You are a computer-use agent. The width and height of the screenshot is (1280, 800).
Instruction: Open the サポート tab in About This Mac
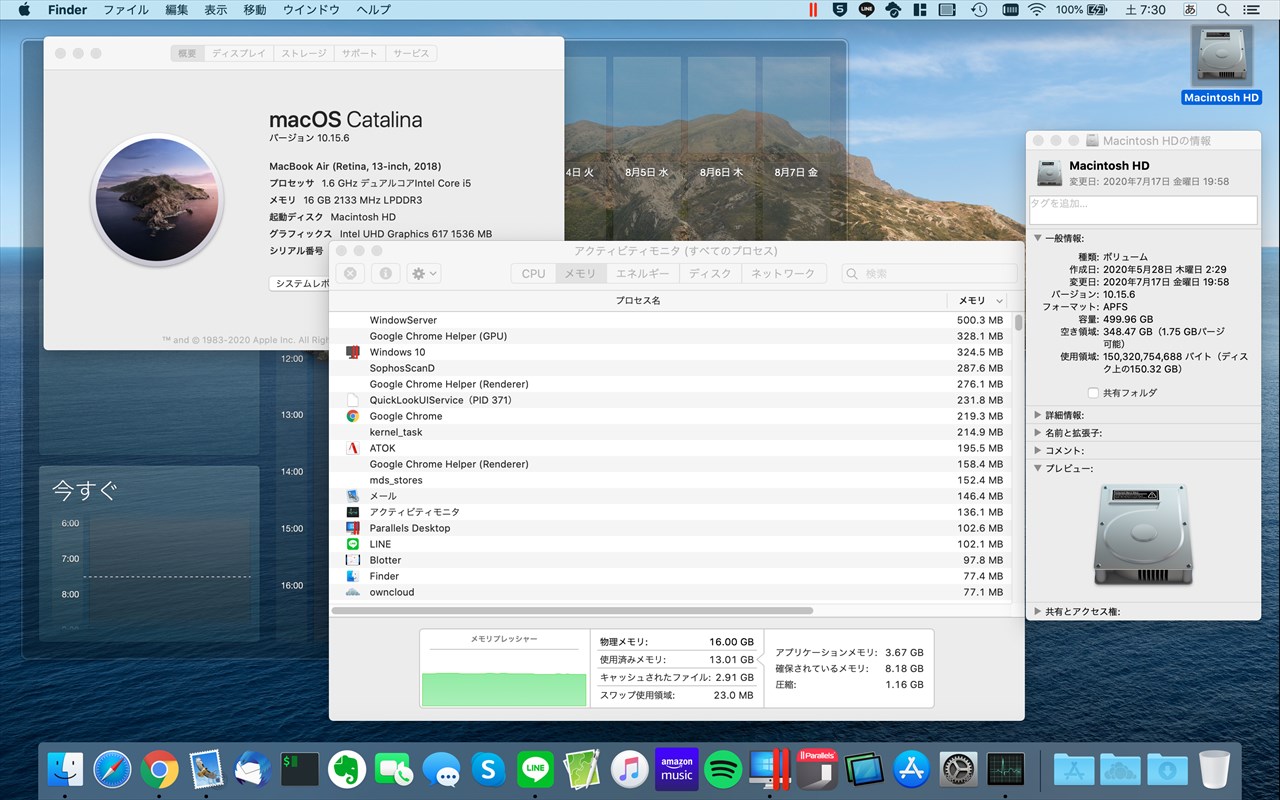(360, 53)
